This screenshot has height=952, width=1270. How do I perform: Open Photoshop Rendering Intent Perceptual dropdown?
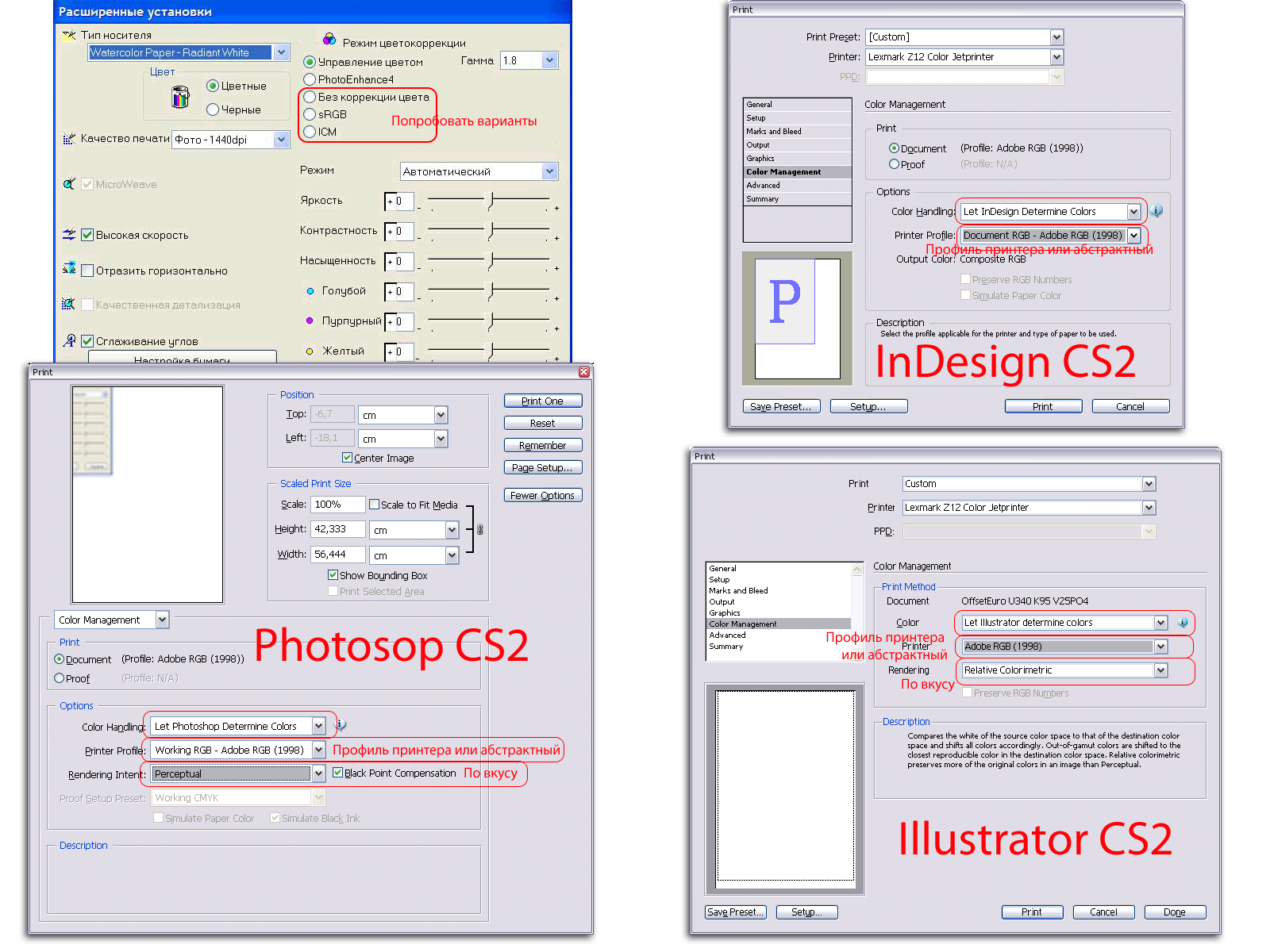318,773
